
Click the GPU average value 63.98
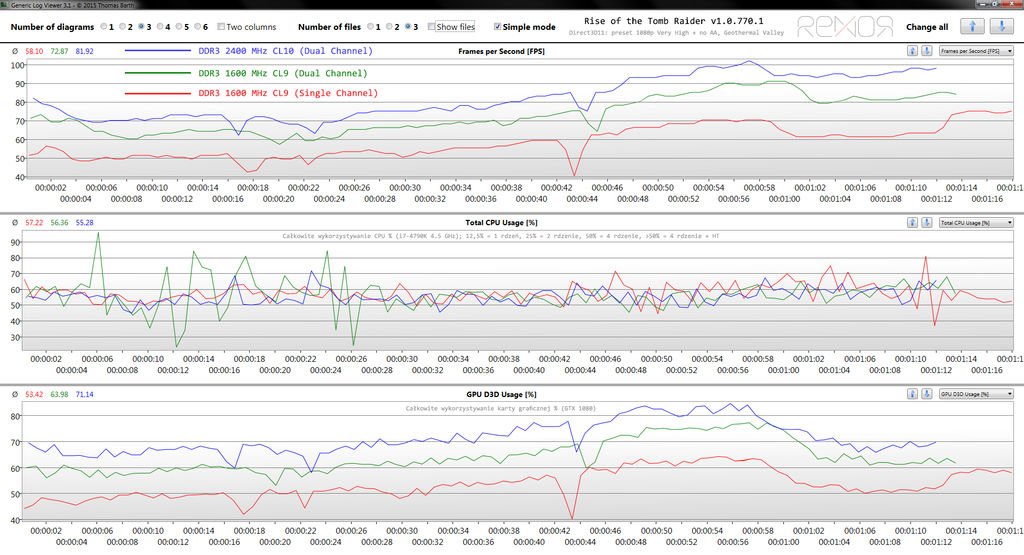click(59, 394)
